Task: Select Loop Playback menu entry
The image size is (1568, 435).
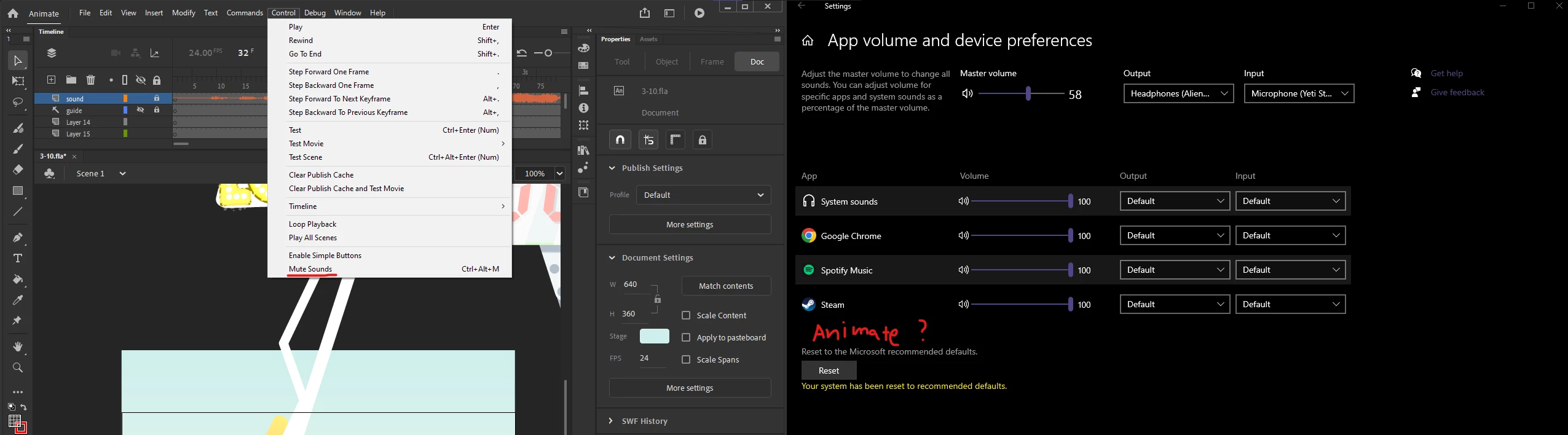Action: [x=390, y=224]
